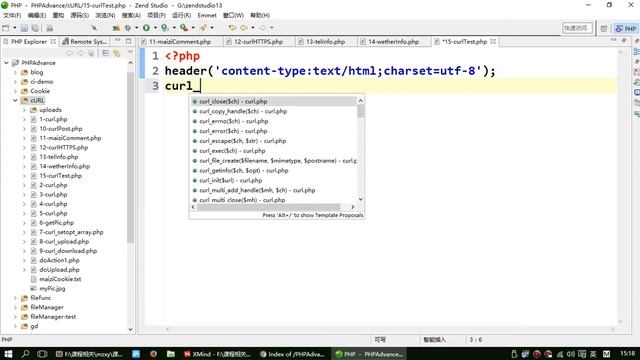Select myPic.jpg file
The image size is (640, 360).
(x=52, y=289)
